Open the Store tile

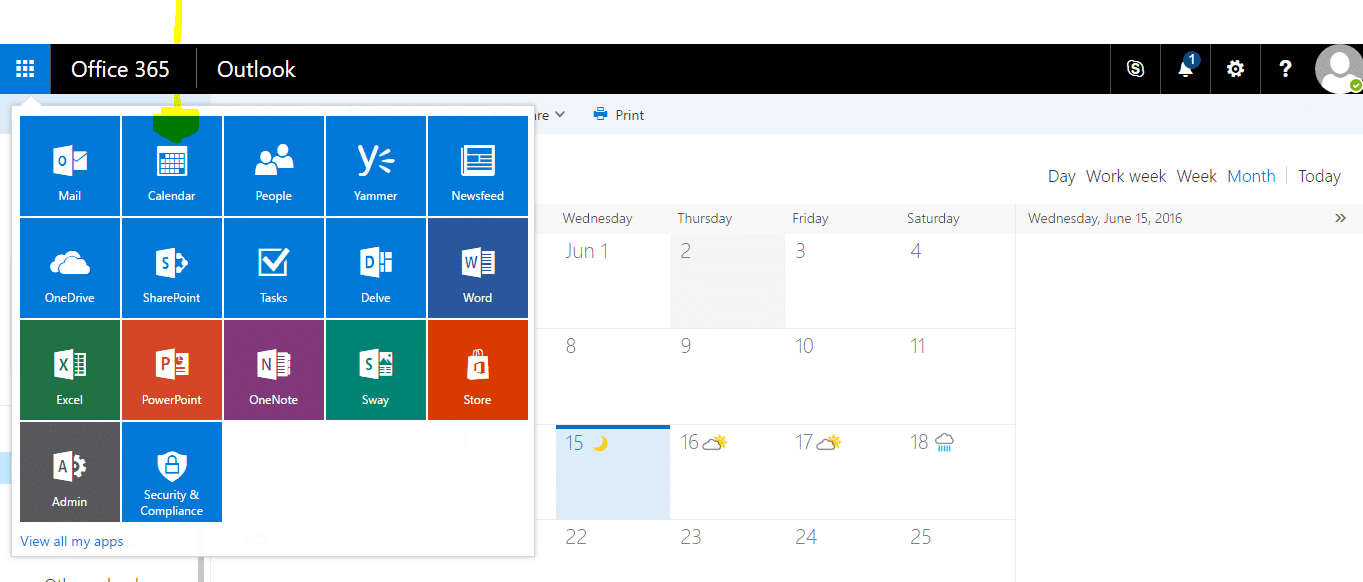(478, 369)
